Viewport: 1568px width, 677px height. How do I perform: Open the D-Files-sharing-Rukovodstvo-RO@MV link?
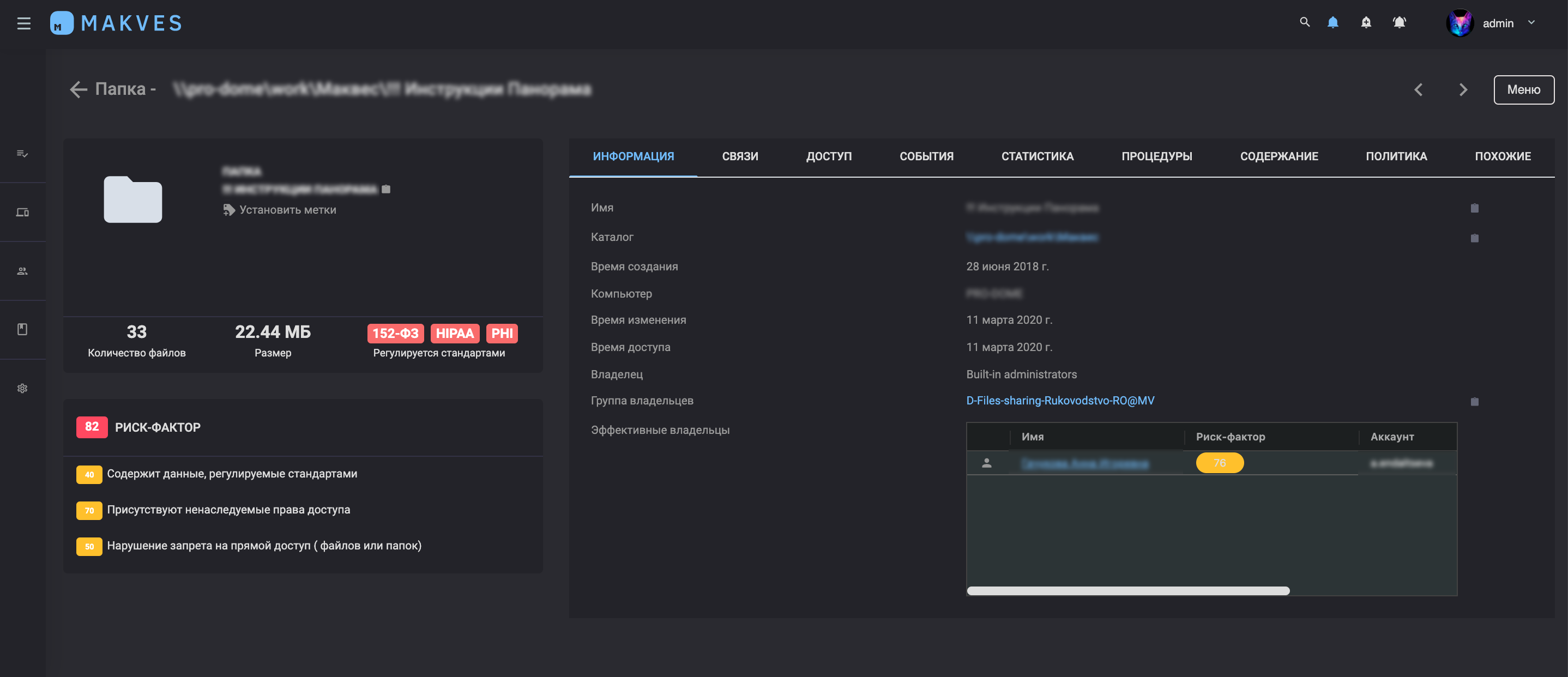pos(1060,401)
